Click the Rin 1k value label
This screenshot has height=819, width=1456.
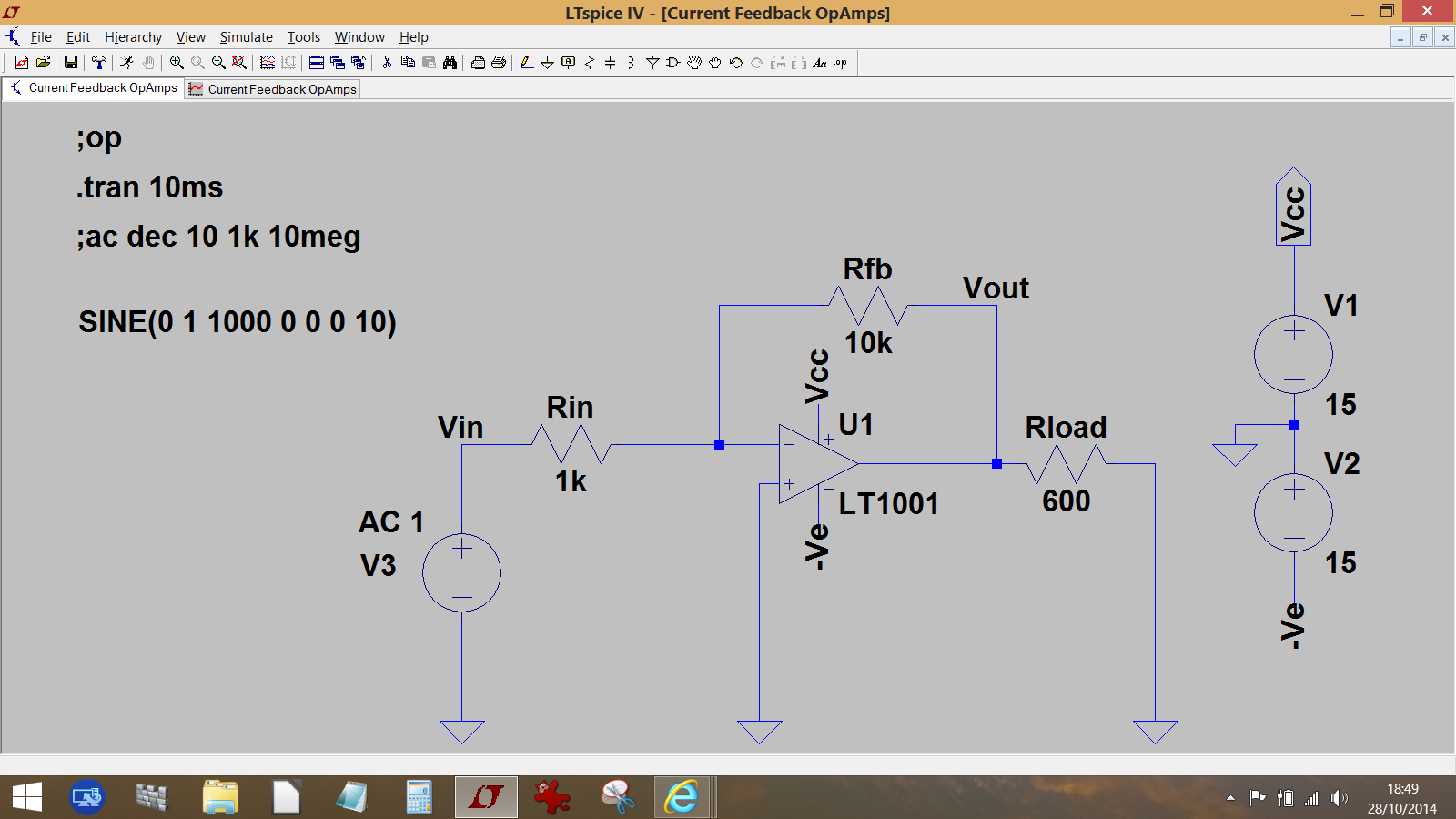tap(571, 481)
